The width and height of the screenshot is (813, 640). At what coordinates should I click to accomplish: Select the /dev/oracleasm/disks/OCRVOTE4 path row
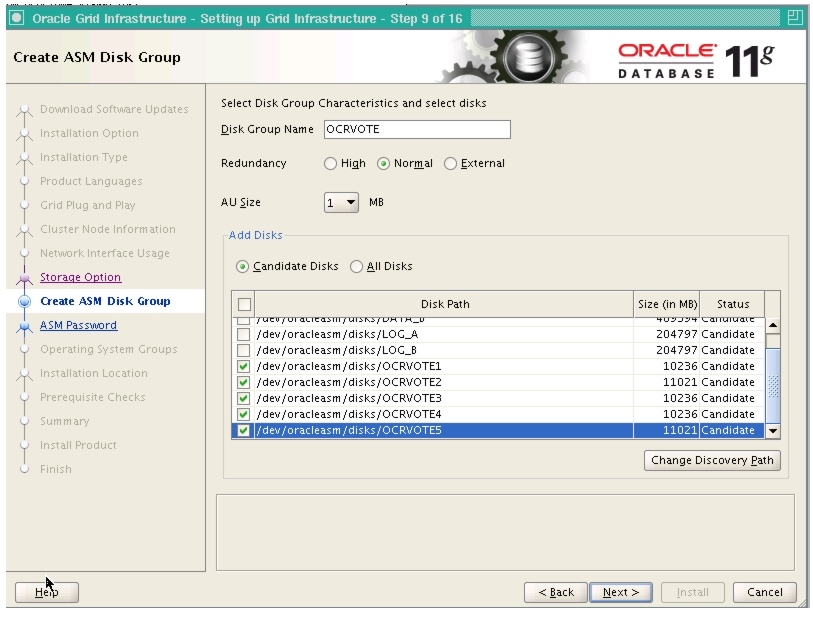pyautogui.click(x=444, y=415)
